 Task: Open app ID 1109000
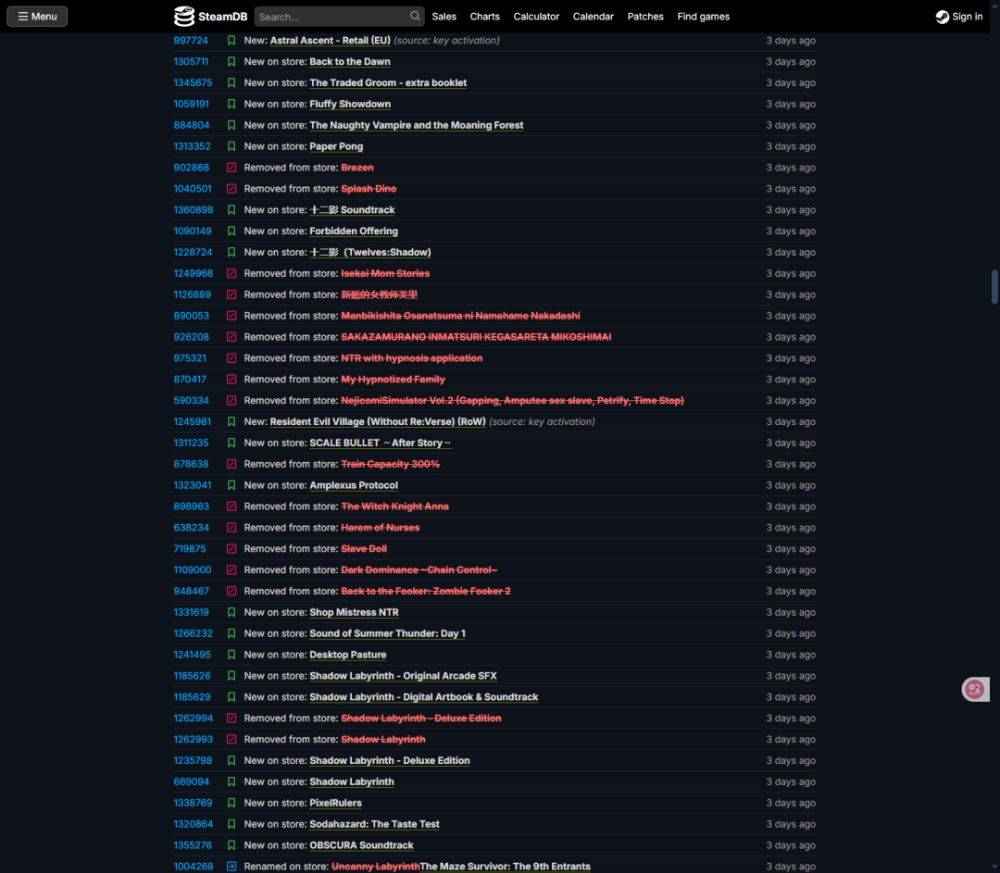point(192,570)
